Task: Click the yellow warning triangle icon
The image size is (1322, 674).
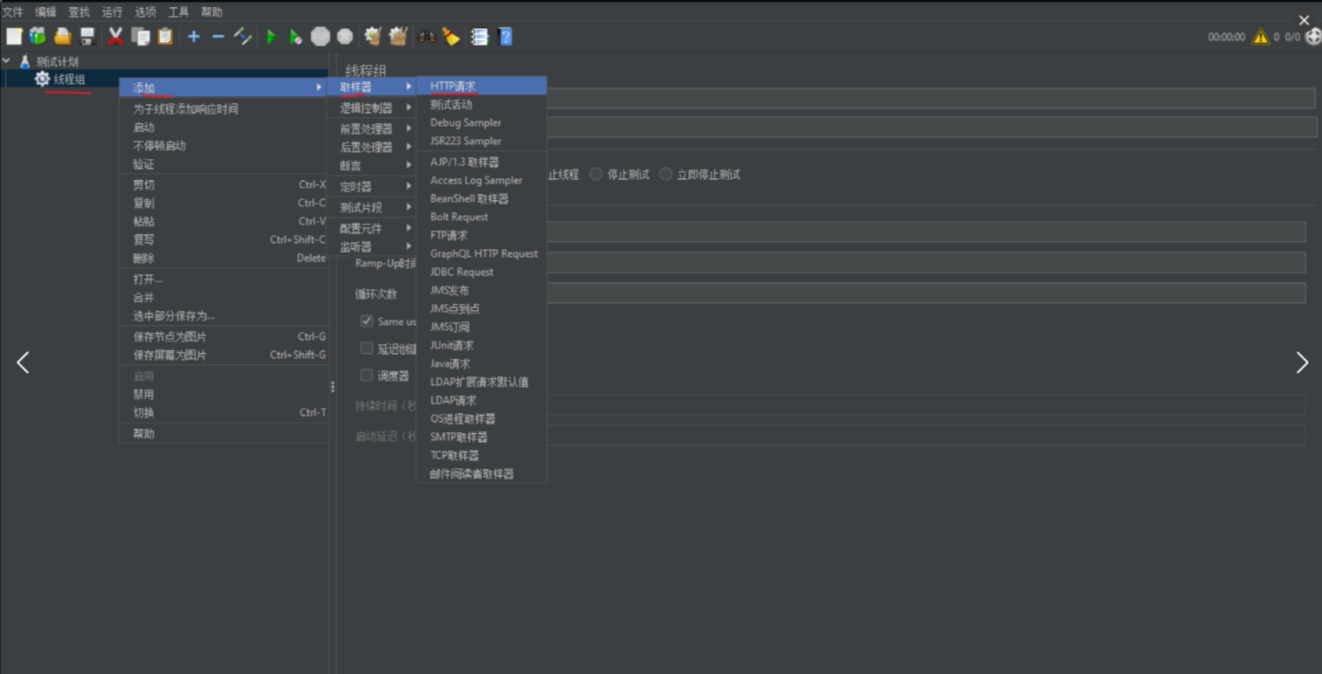Action: [1260, 37]
